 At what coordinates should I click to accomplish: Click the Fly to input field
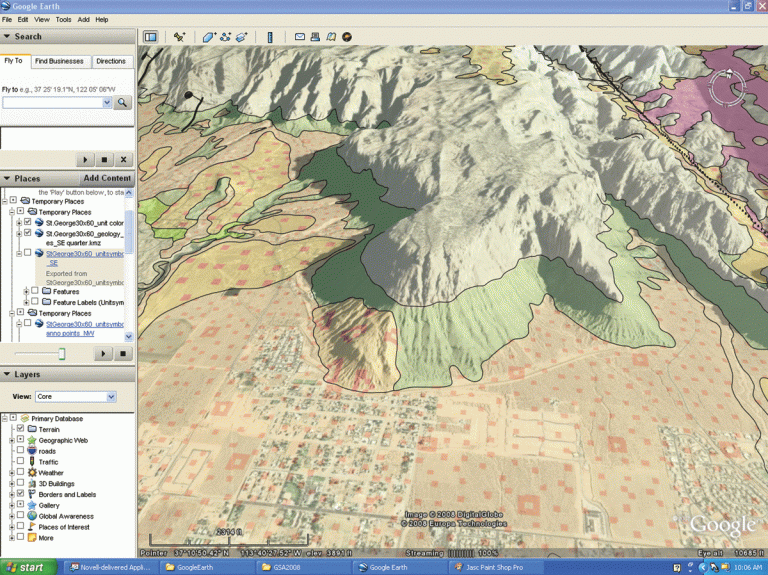click(52, 102)
